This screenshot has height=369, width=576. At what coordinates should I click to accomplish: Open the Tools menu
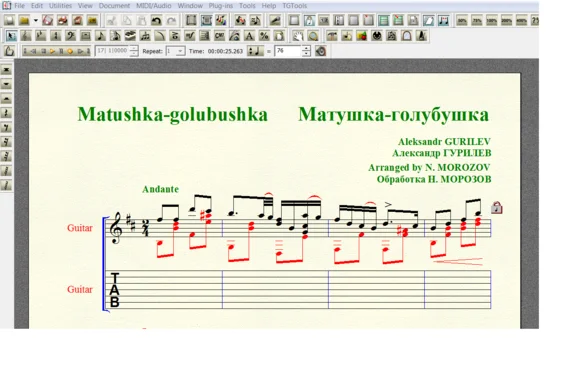pyautogui.click(x=247, y=6)
